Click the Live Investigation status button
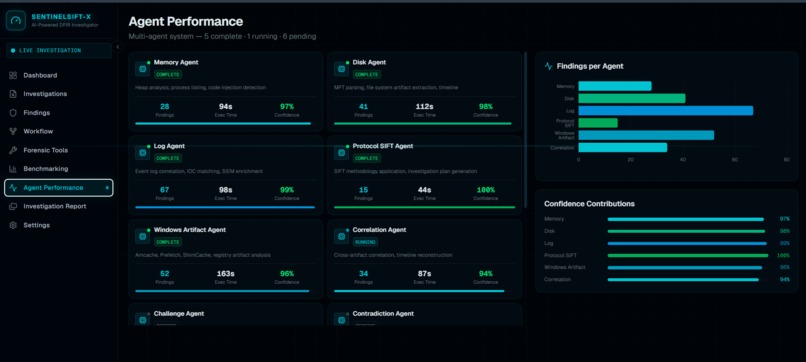 (59, 50)
